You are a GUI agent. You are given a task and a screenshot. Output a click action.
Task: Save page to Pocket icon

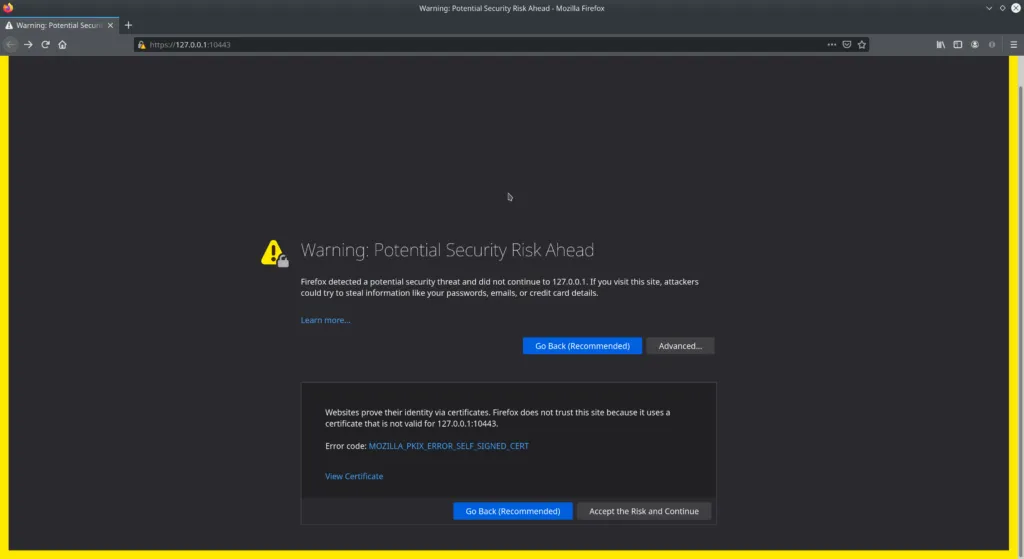coord(846,45)
